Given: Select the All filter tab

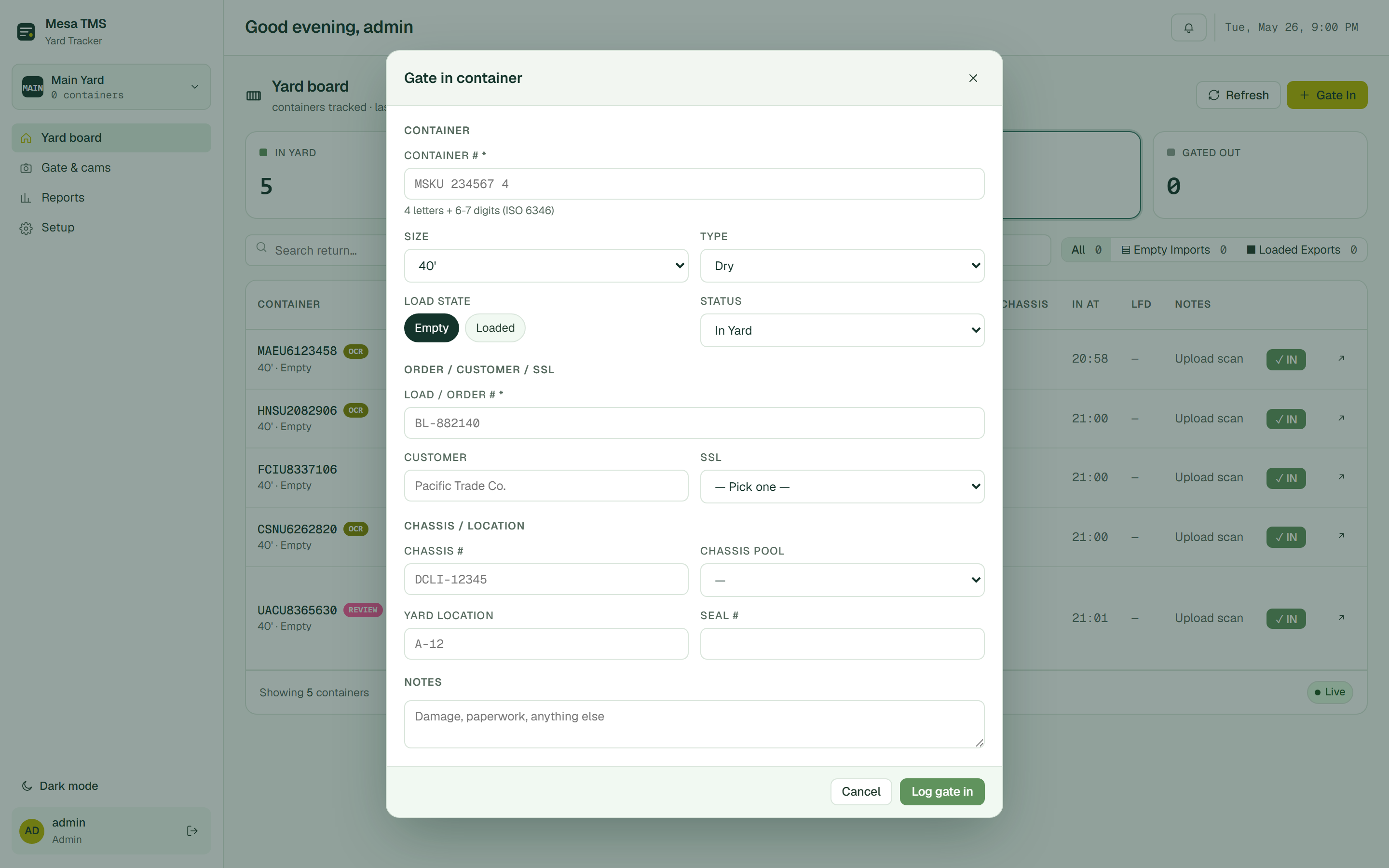Looking at the screenshot, I should (x=1086, y=250).
